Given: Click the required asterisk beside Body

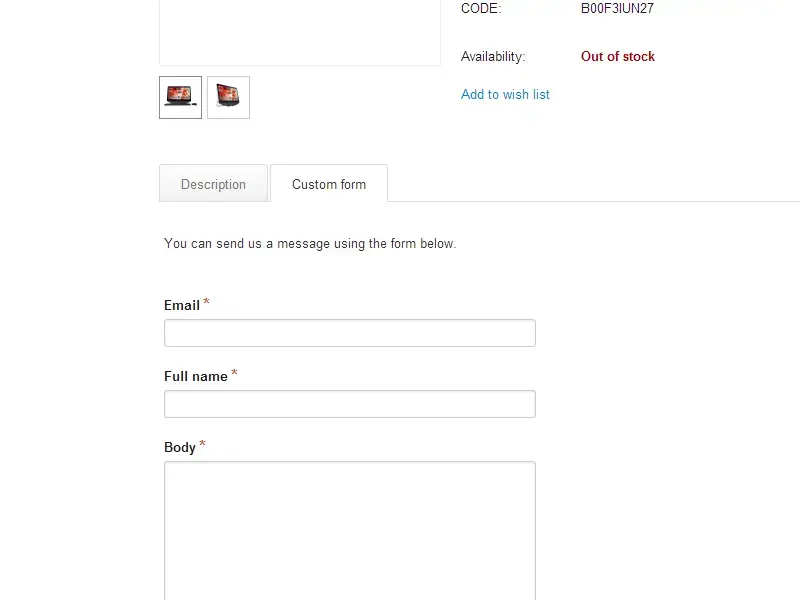Looking at the screenshot, I should point(203,444).
